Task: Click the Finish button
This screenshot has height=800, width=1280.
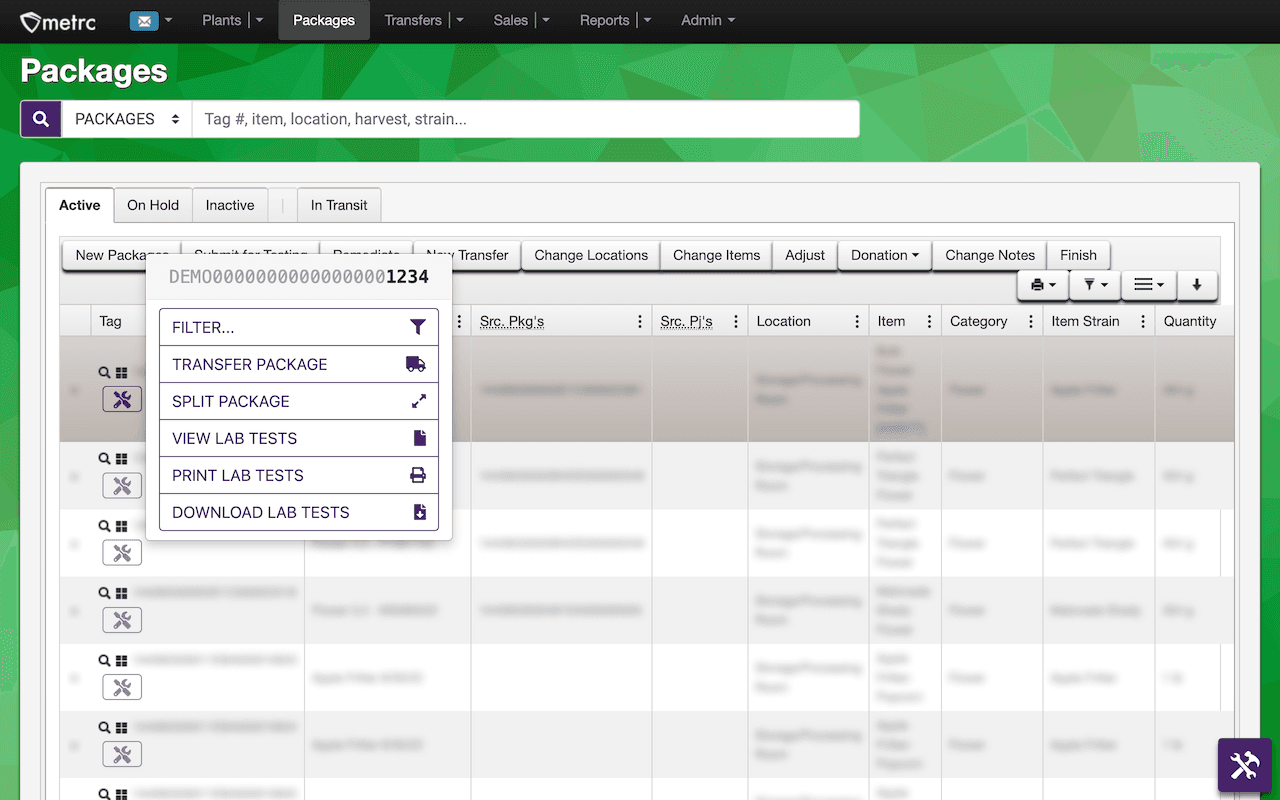Action: 1078,255
